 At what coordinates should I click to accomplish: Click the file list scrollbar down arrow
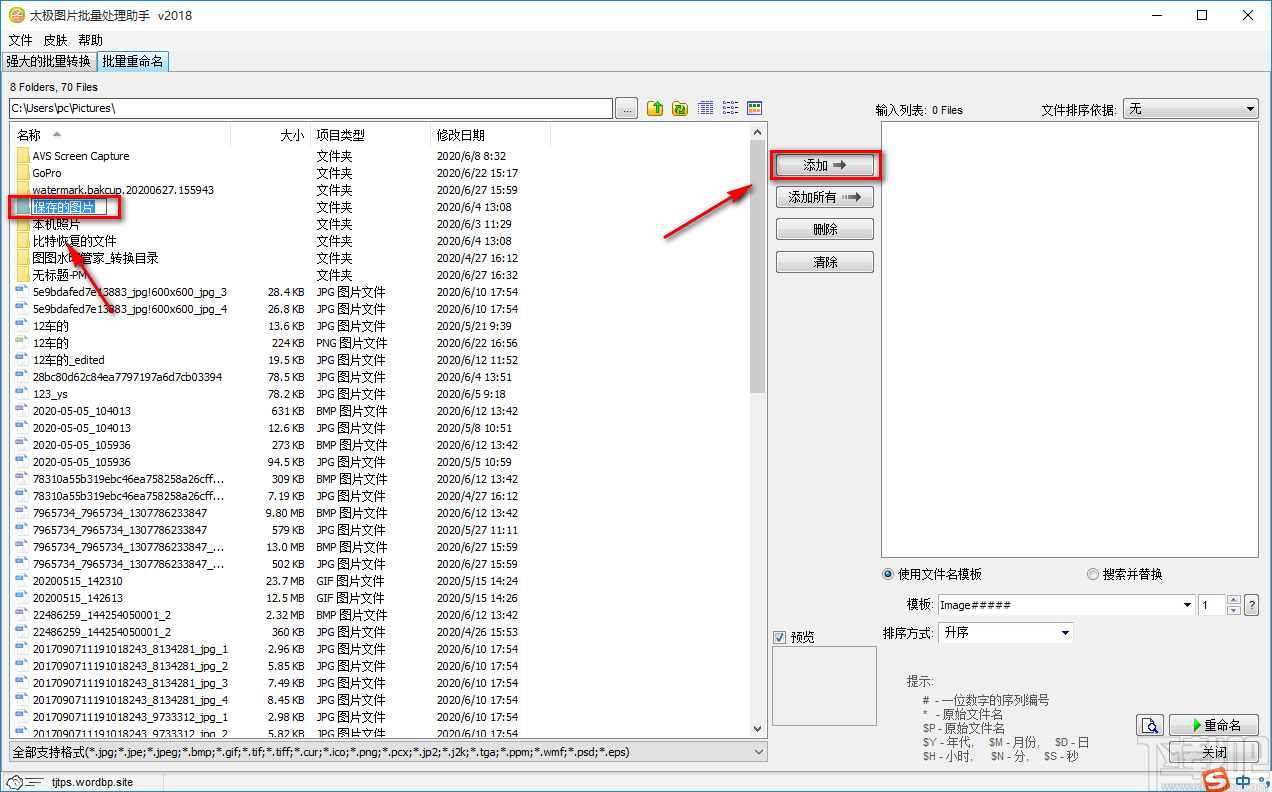pos(757,732)
